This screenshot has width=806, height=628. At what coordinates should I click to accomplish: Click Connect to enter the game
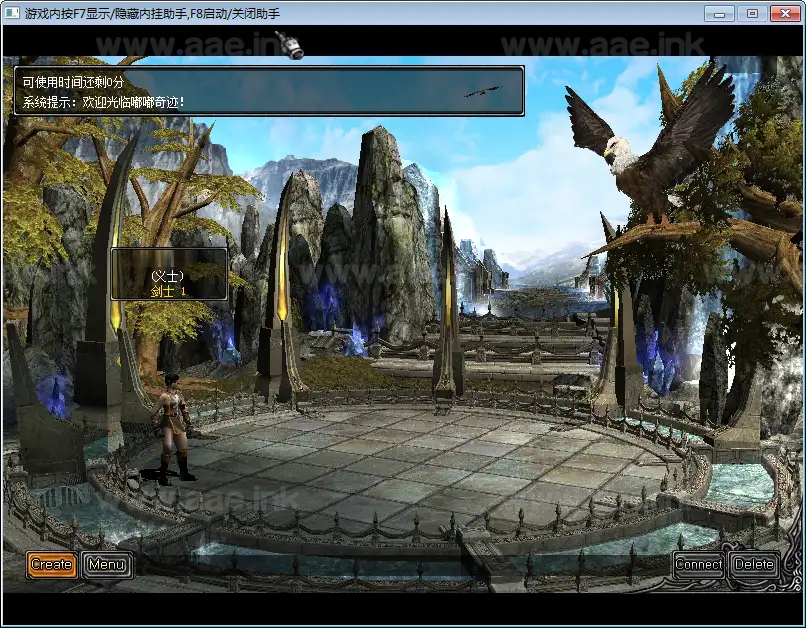(x=698, y=565)
